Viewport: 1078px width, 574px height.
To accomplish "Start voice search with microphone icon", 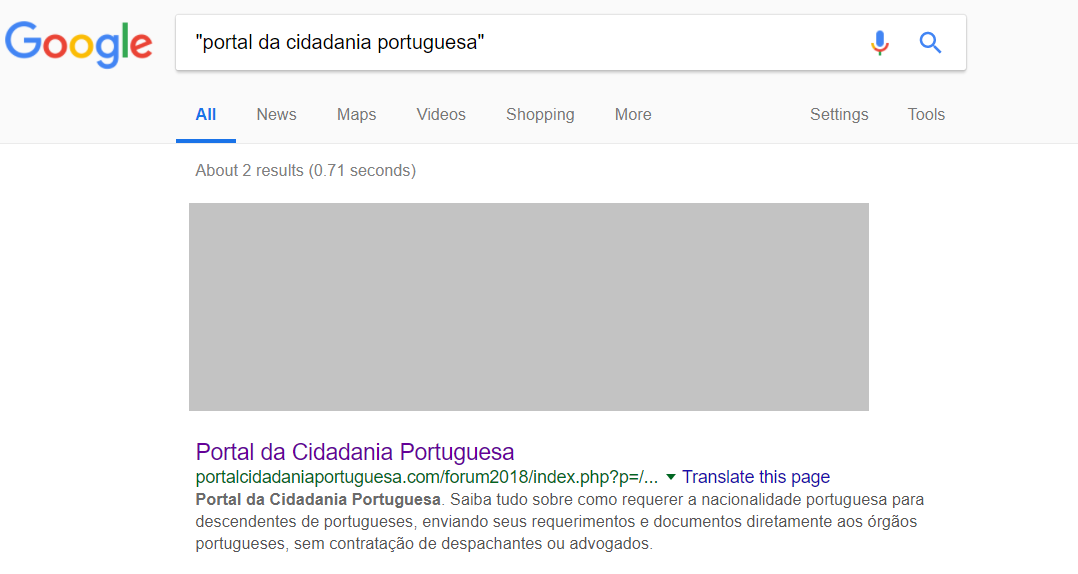I will coord(879,43).
